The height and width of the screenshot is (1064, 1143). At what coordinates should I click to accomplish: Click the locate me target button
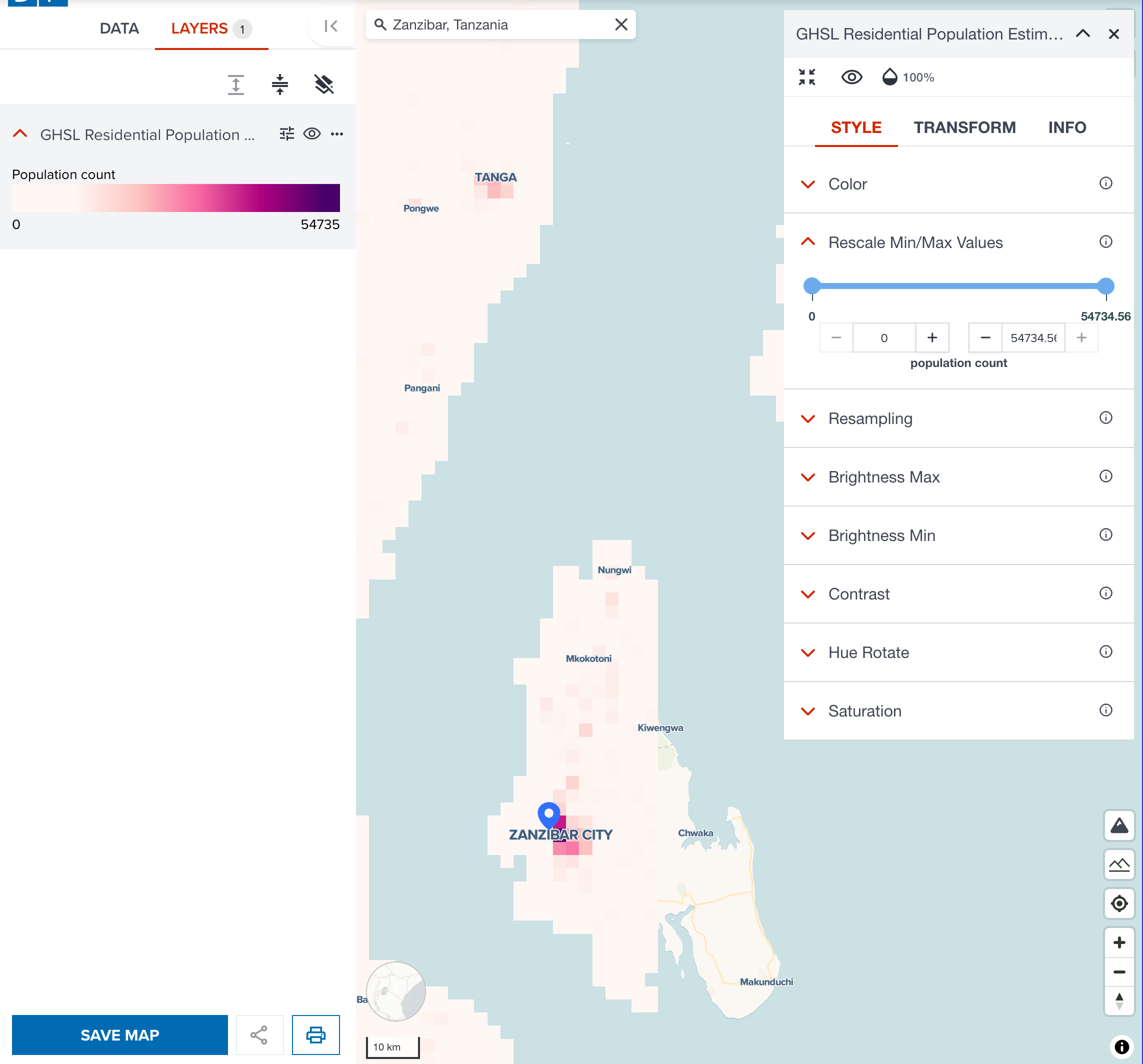[x=1118, y=903]
